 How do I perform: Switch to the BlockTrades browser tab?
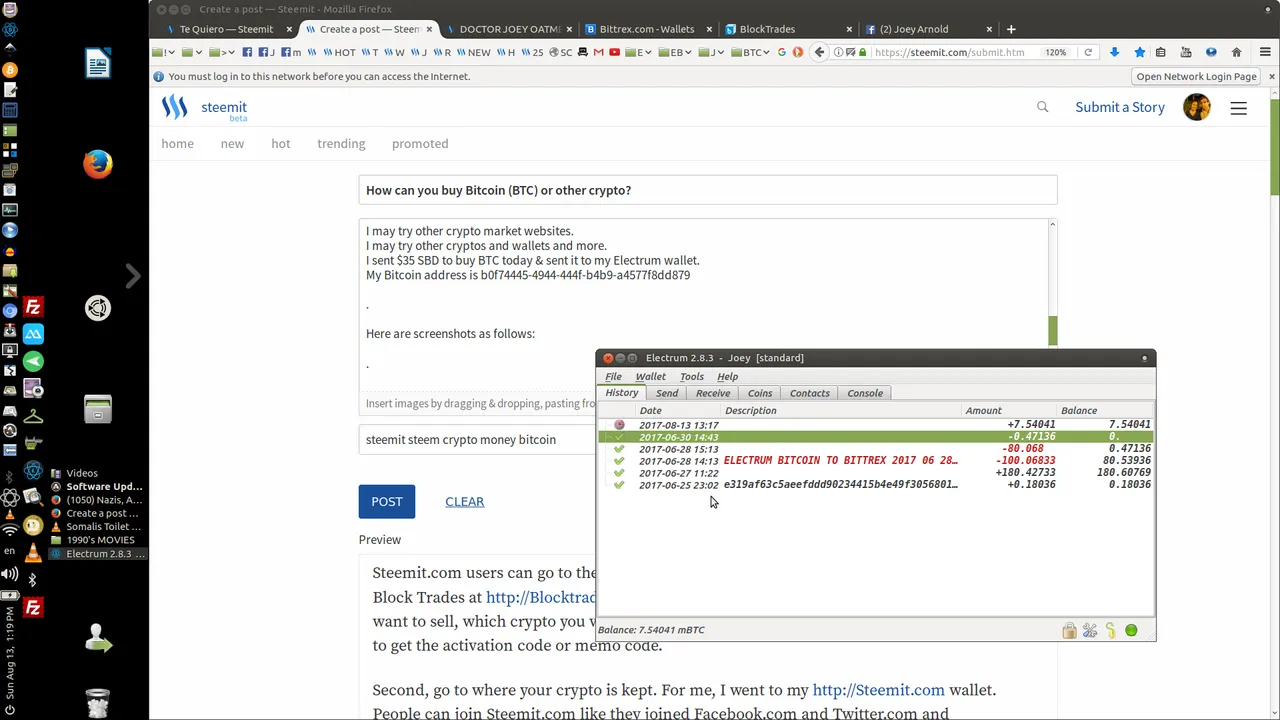click(x=767, y=29)
